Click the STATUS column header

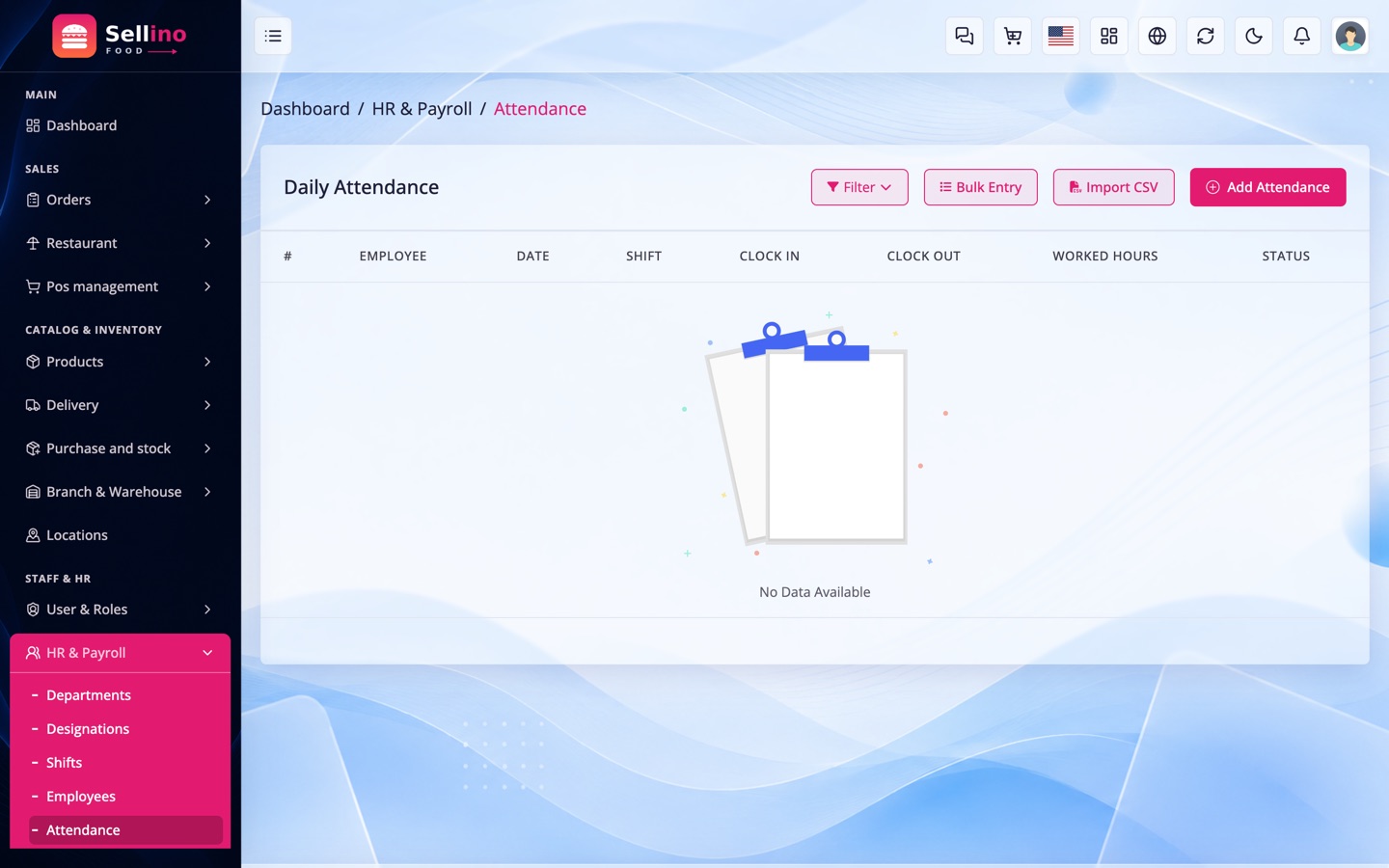(1286, 257)
